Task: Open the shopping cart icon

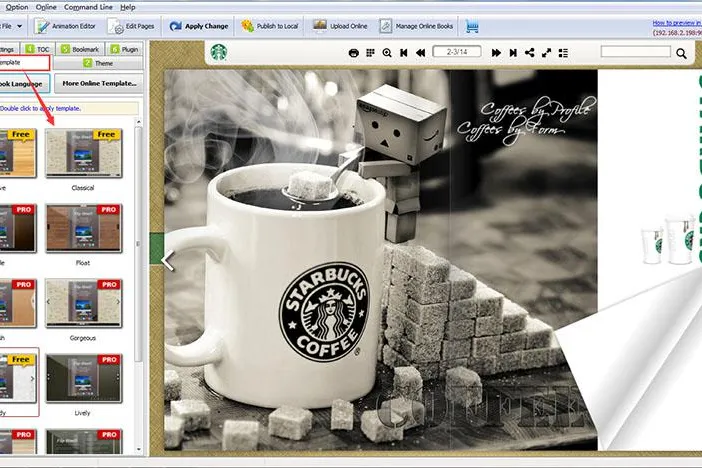Action: pos(471,26)
